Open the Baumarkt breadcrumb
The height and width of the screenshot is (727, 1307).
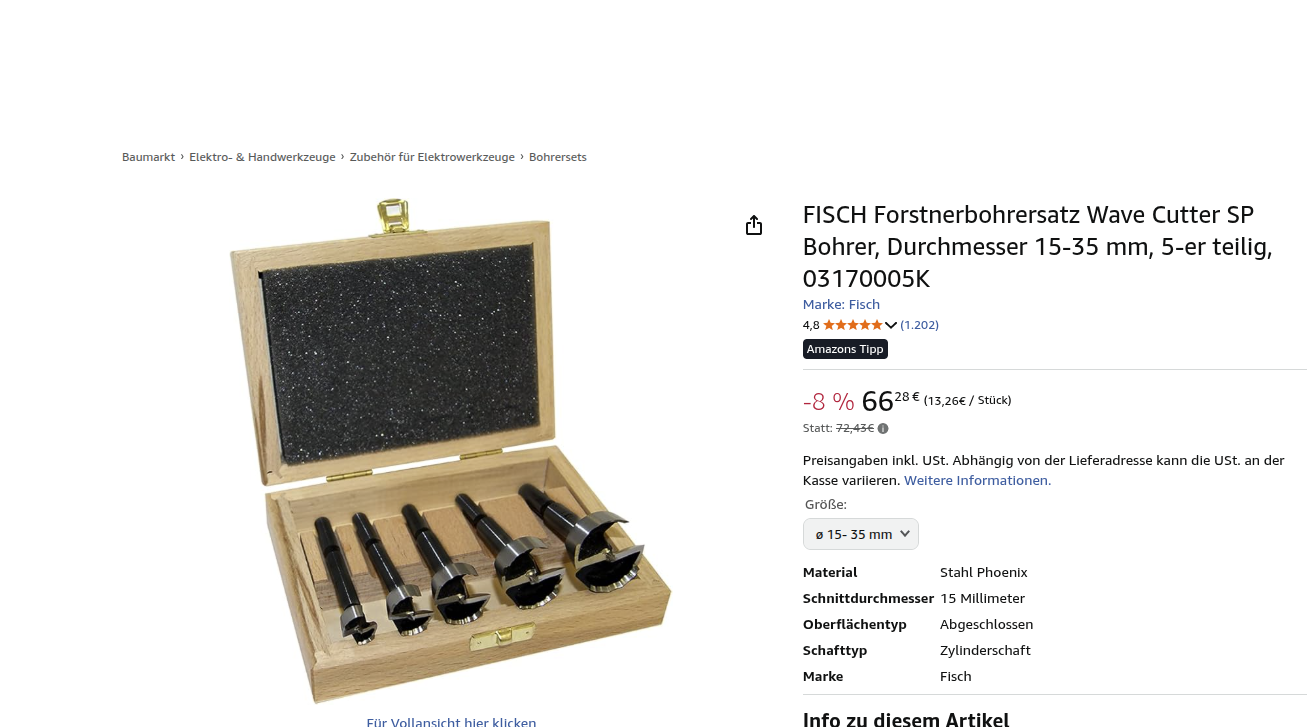(148, 157)
